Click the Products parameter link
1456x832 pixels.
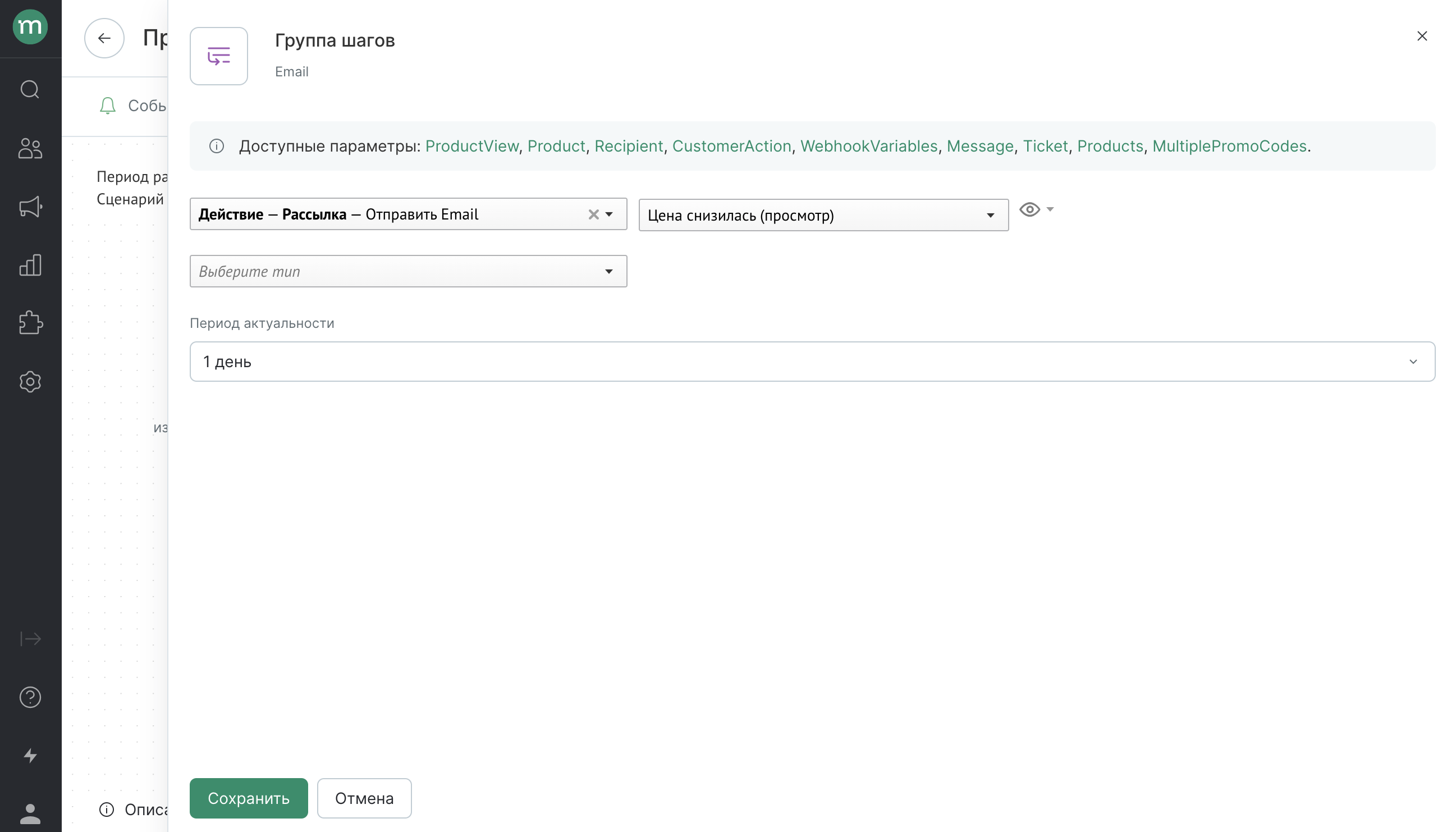1110,147
